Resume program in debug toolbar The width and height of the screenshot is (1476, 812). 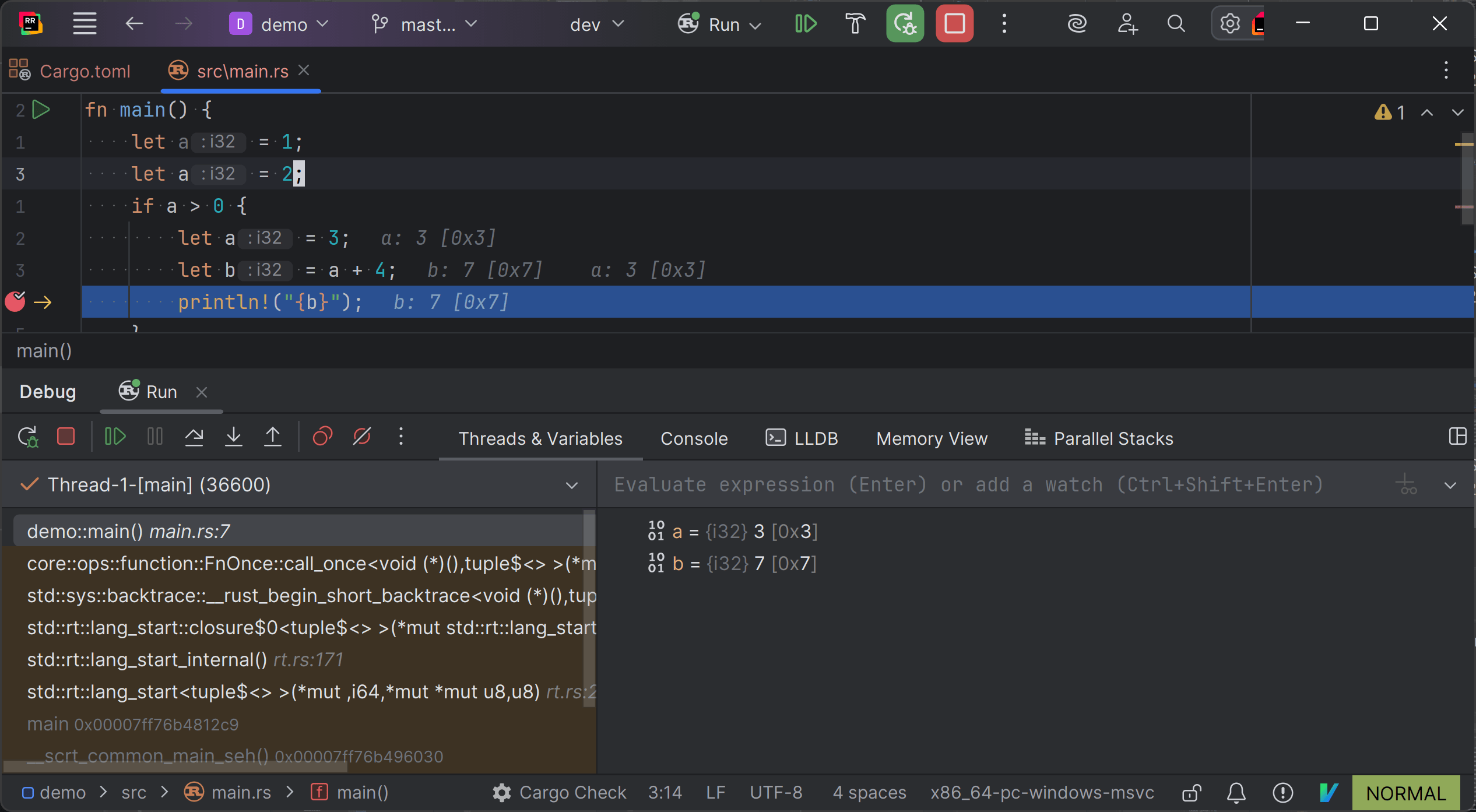point(115,437)
